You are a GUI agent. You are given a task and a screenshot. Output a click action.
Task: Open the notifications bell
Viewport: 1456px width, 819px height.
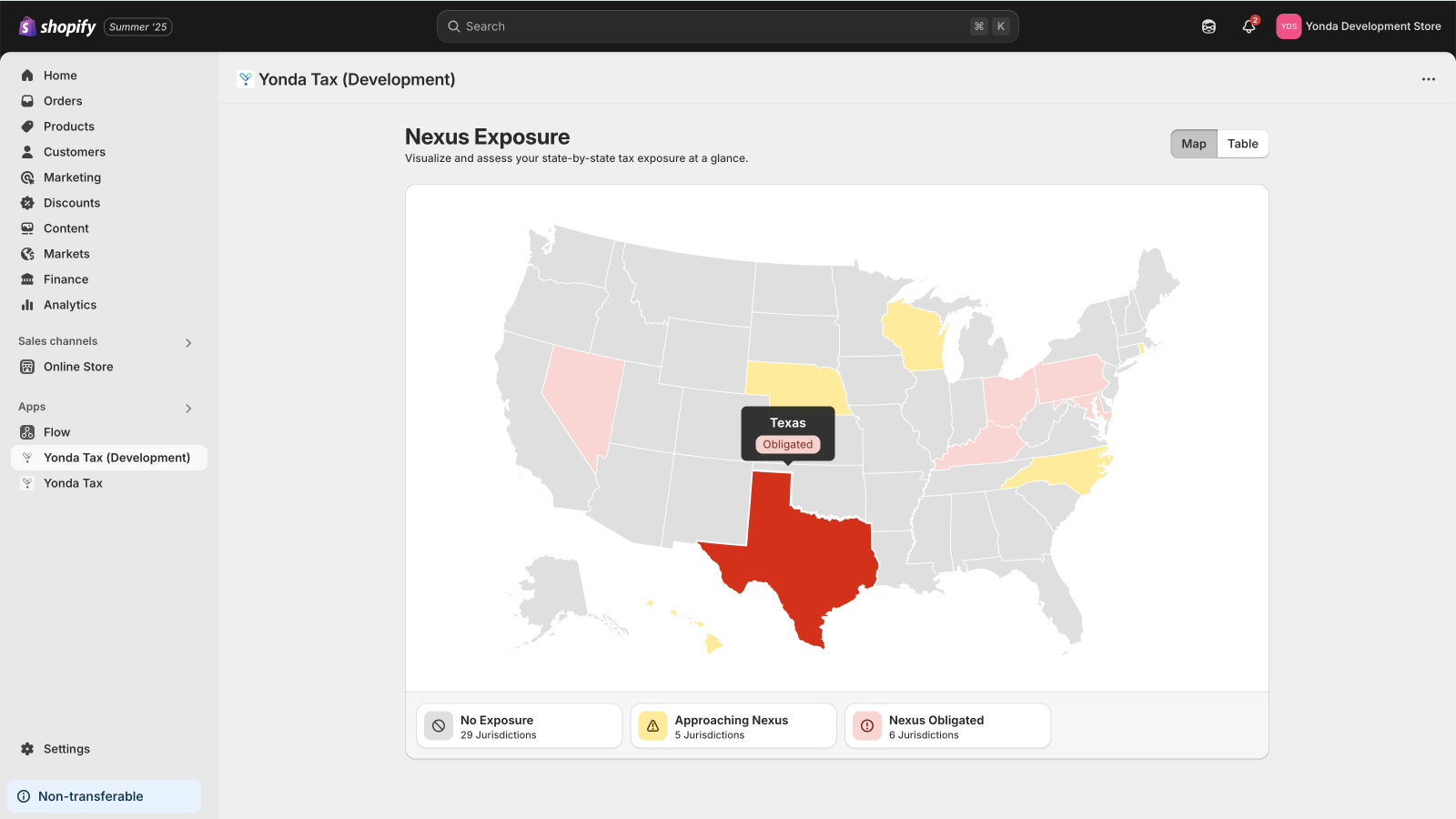click(1249, 26)
